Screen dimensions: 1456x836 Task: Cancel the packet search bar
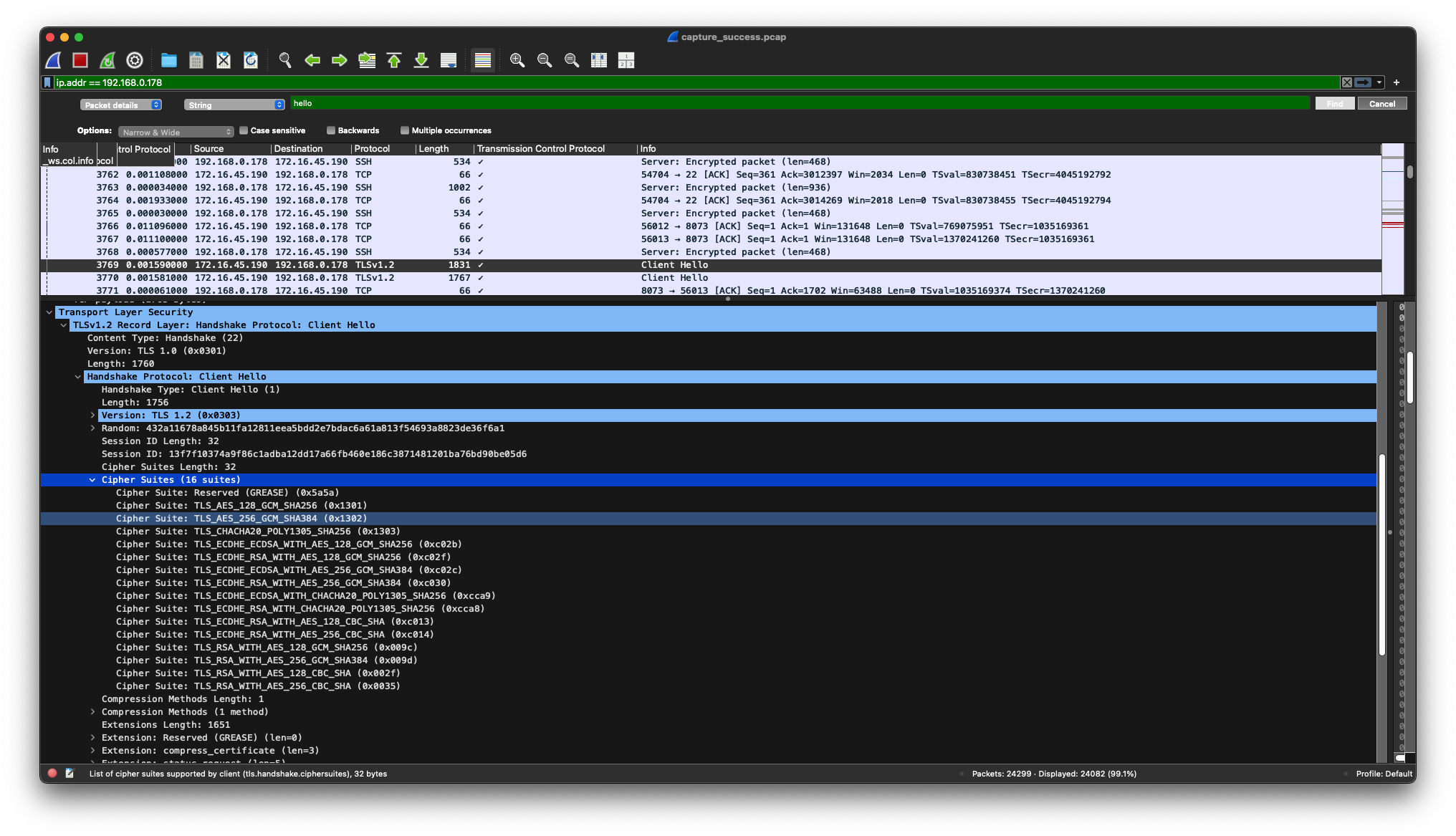1381,104
